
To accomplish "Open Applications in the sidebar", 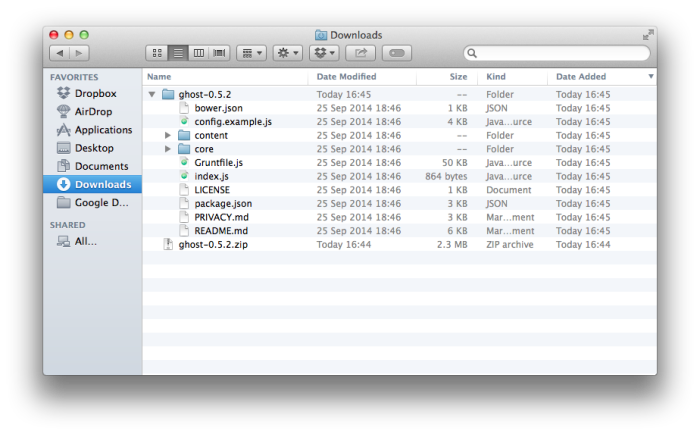I will pos(92,130).
